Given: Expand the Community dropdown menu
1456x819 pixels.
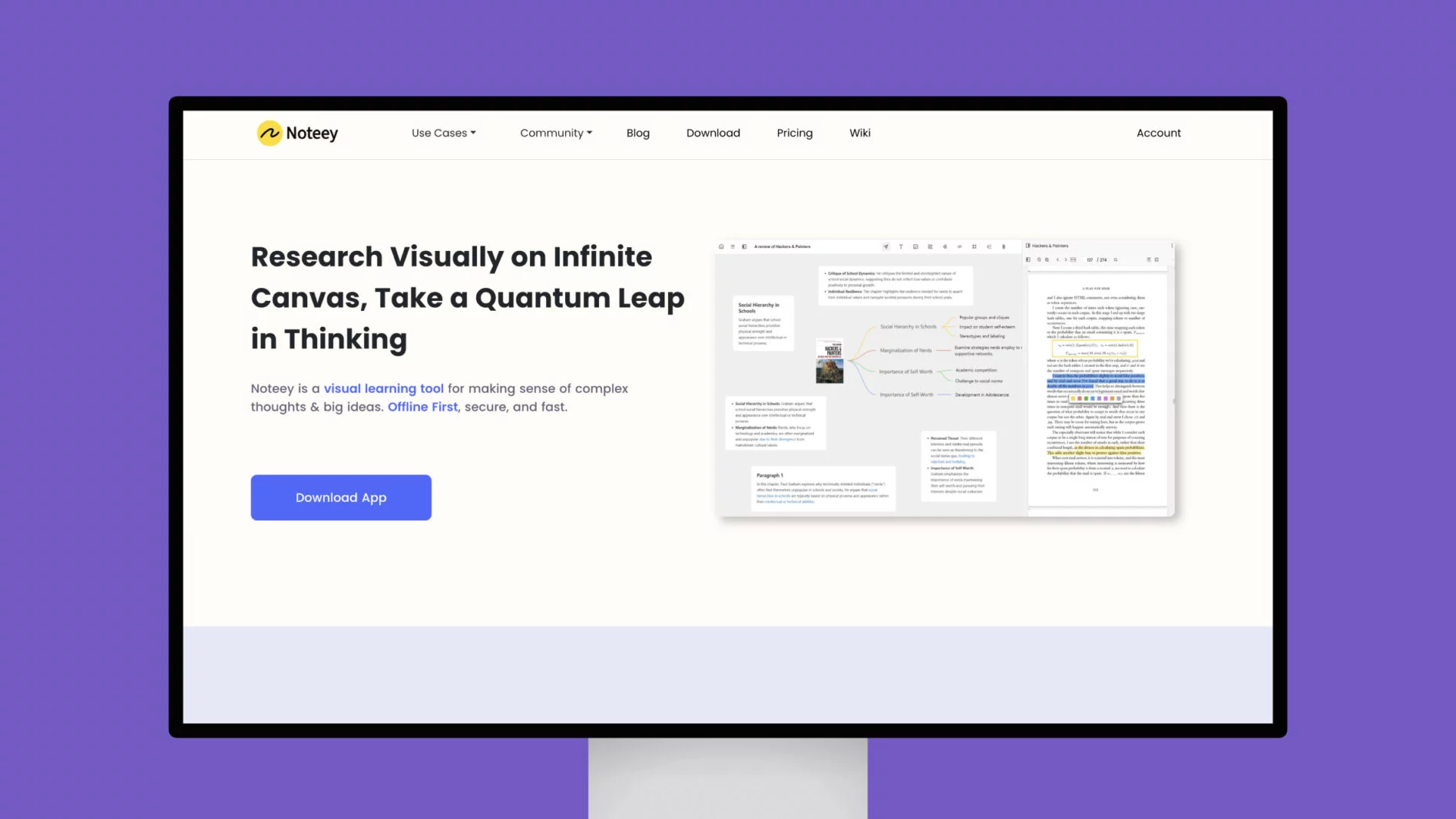Looking at the screenshot, I should pos(556,133).
